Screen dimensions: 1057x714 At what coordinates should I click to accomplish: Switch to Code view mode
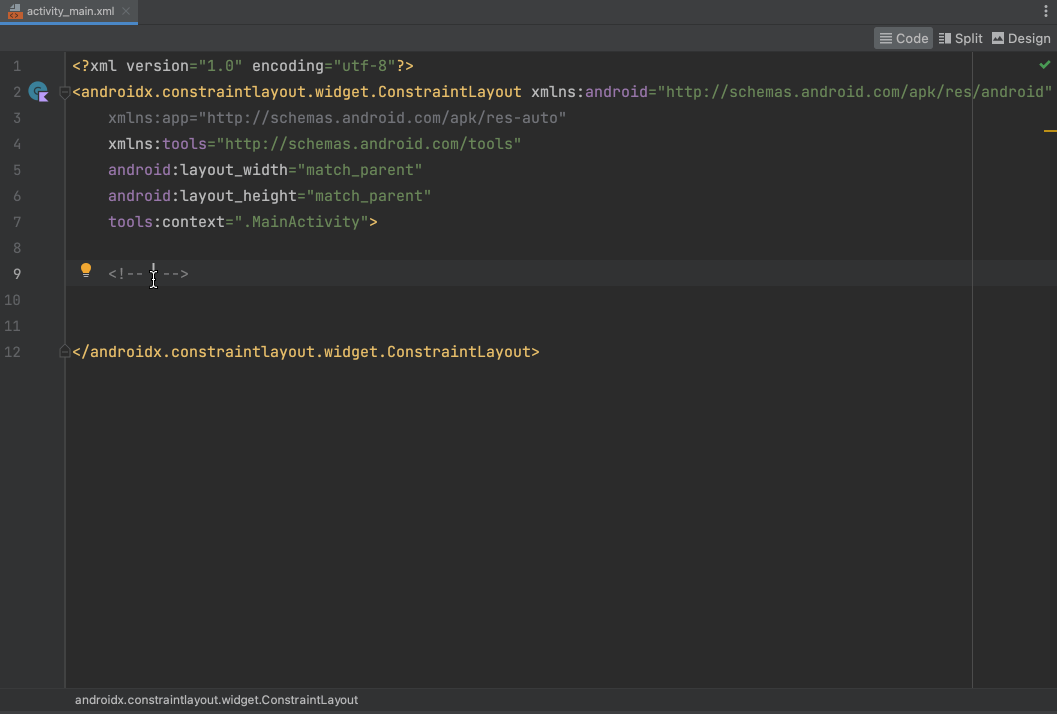pos(903,38)
